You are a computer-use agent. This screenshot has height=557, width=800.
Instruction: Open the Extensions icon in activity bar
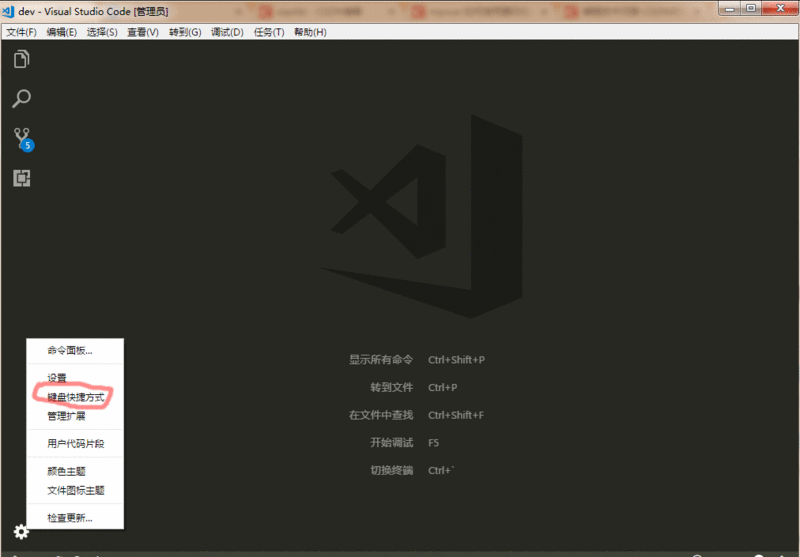pyautogui.click(x=21, y=178)
